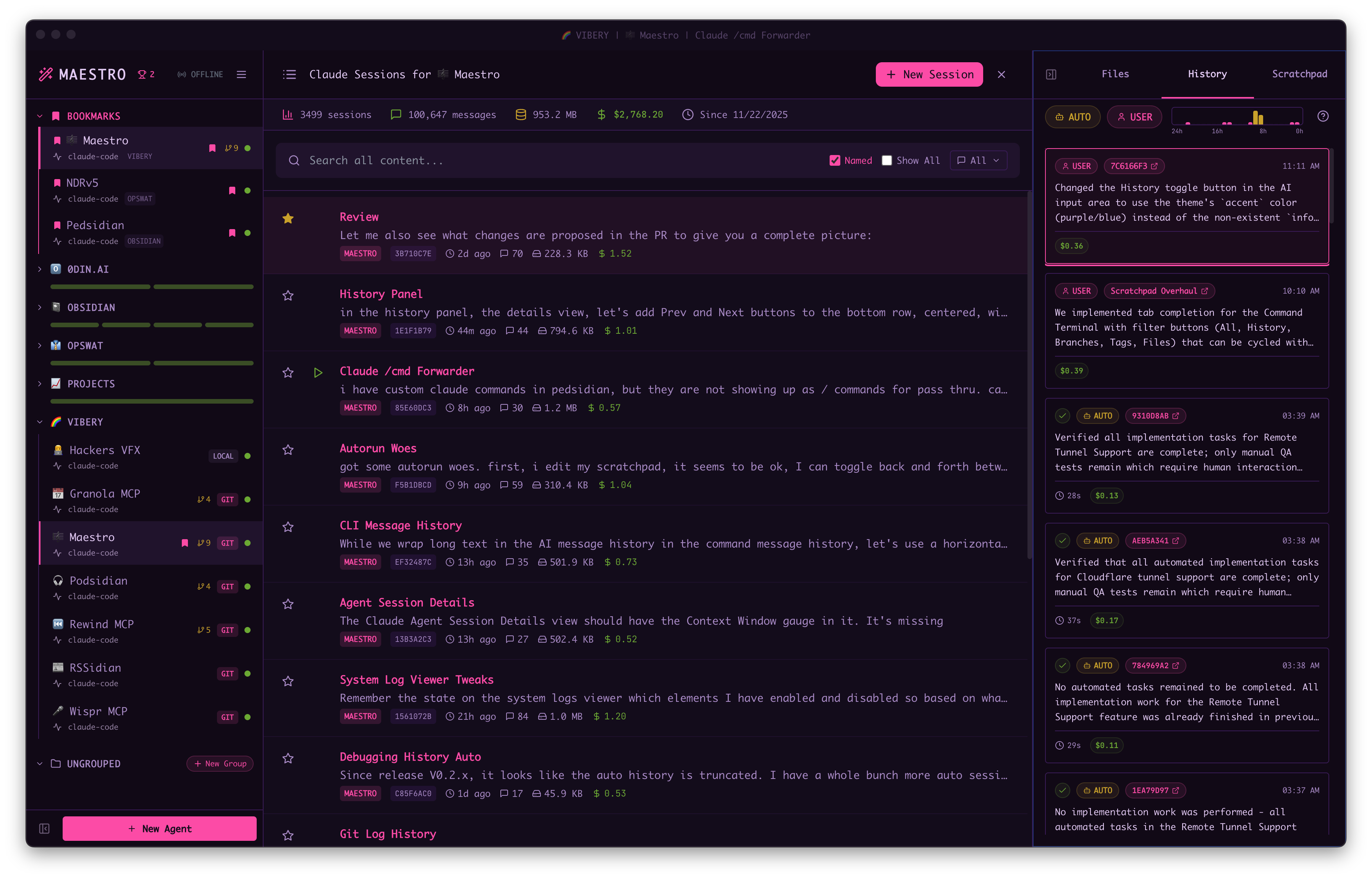Open external link icon on 7C6166F3 badge
The height and width of the screenshot is (879, 1372).
(x=1154, y=166)
